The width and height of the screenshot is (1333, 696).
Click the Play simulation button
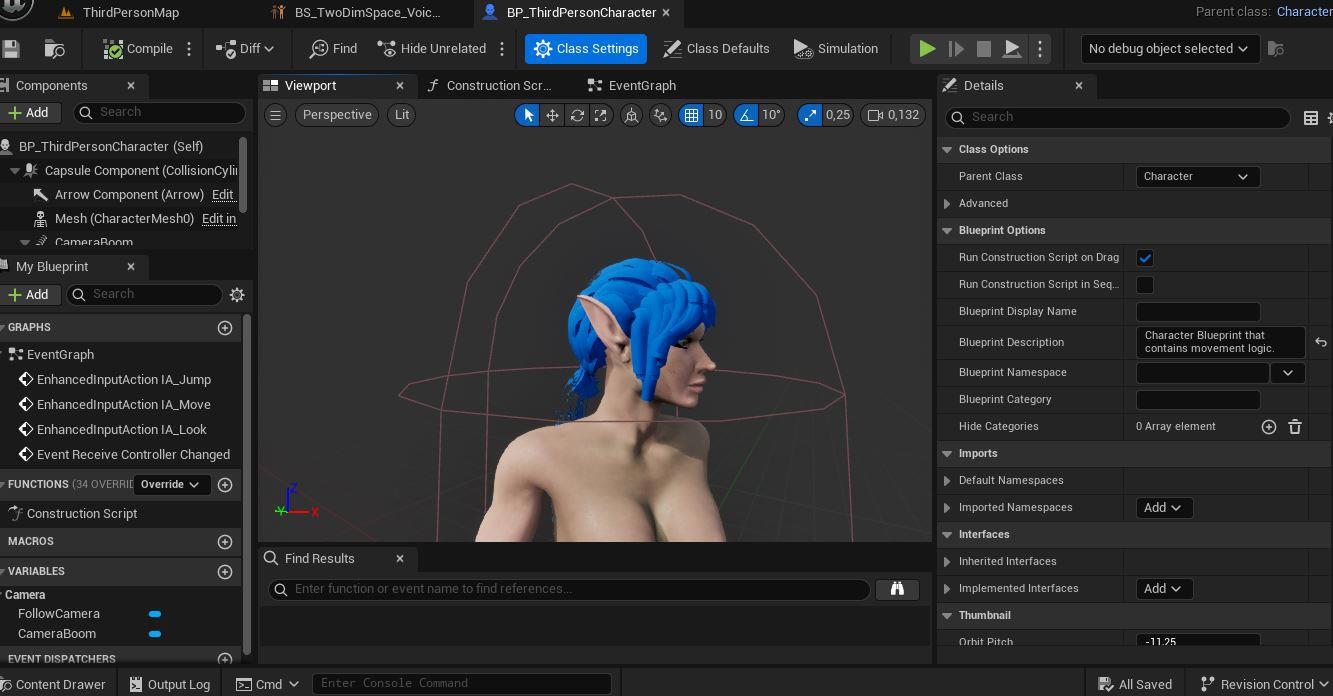927,49
